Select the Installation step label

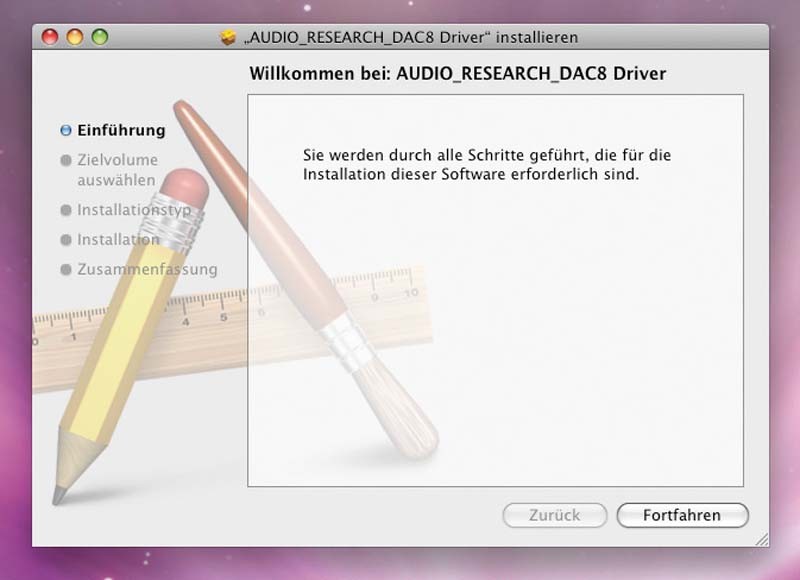click(118, 239)
